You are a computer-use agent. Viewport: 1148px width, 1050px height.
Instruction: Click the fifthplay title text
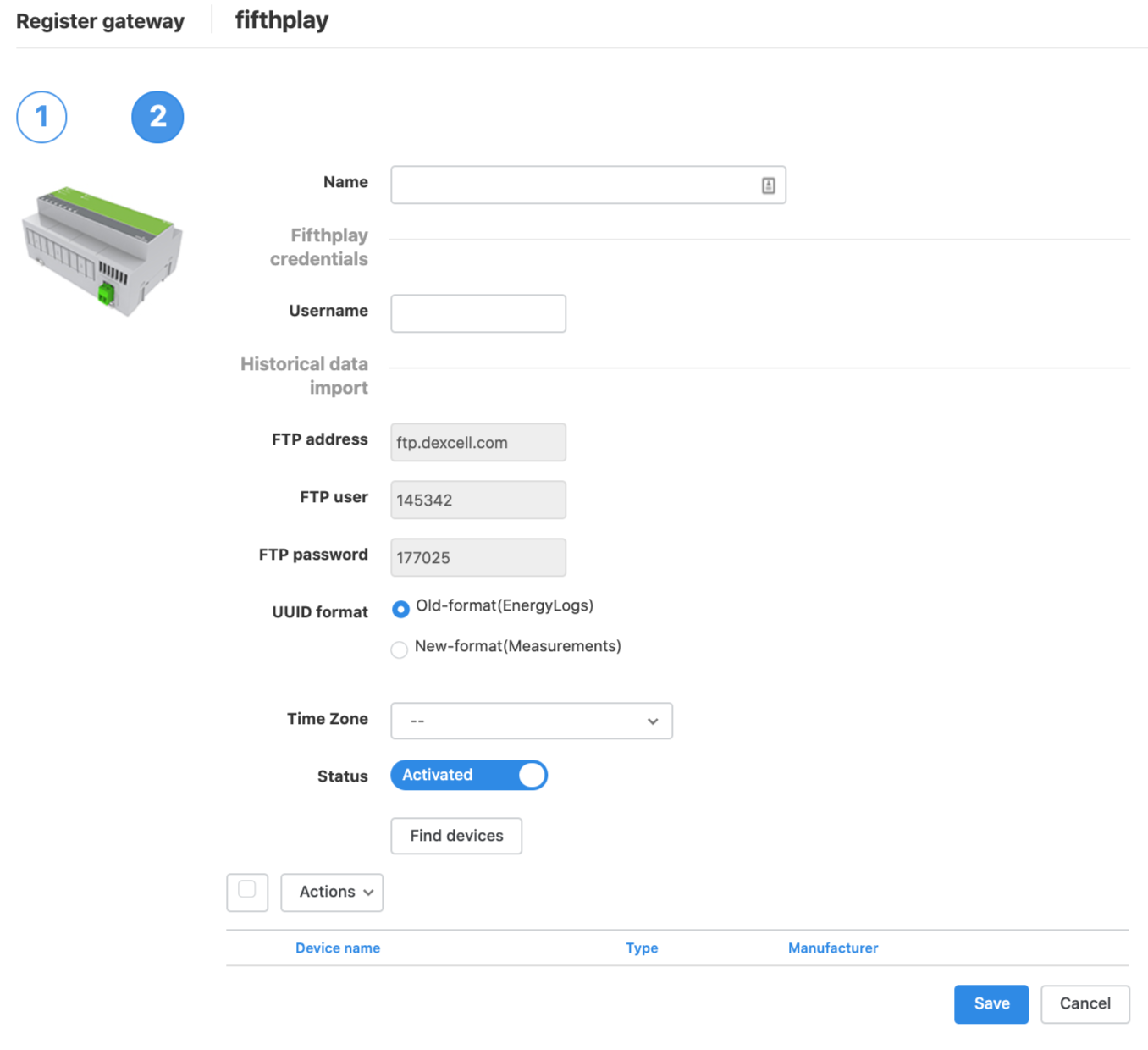282,20
